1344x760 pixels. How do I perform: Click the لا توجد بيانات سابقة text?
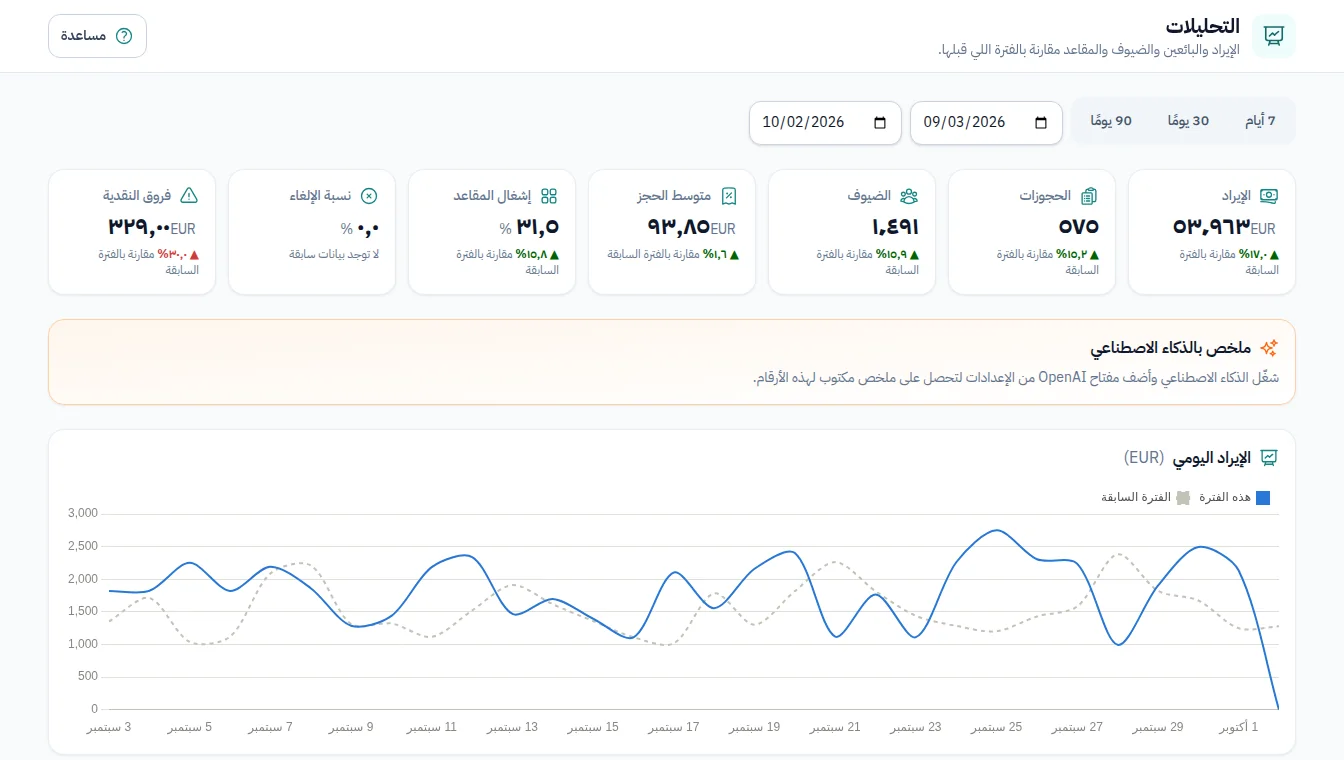pyautogui.click(x=334, y=255)
